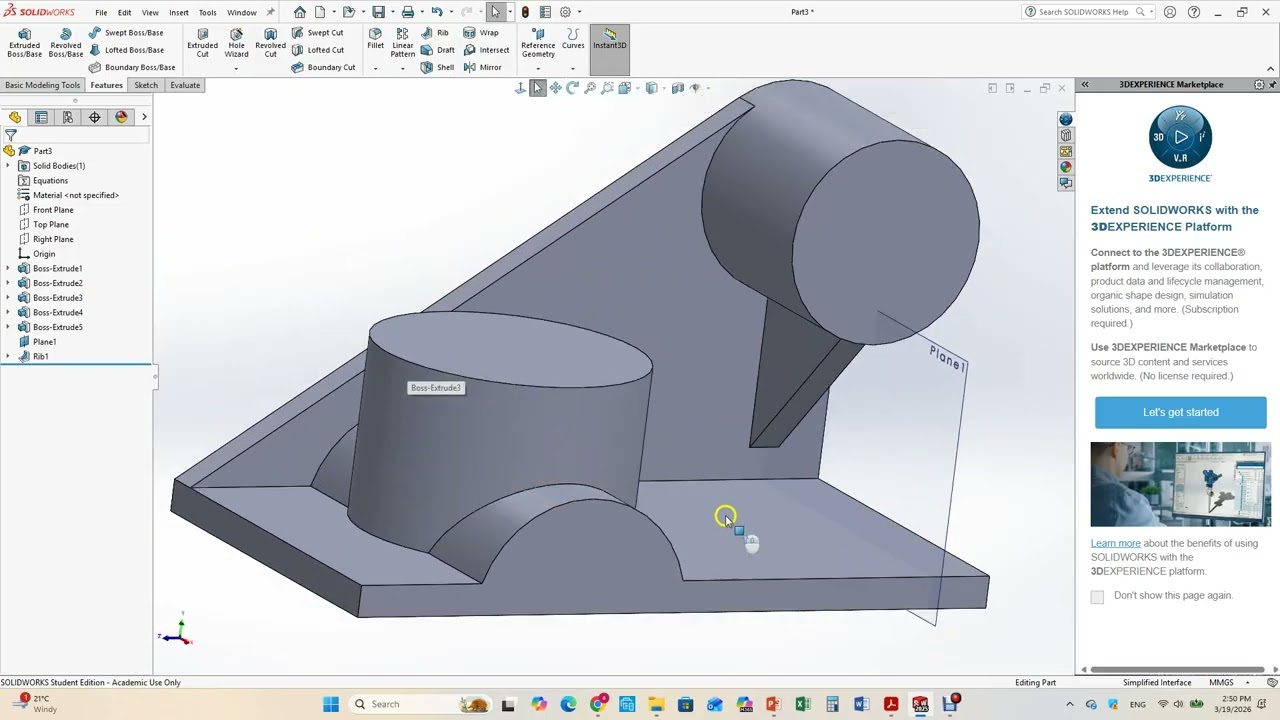
Task: Click the Rotate view tool in view toolbar
Action: tap(572, 88)
